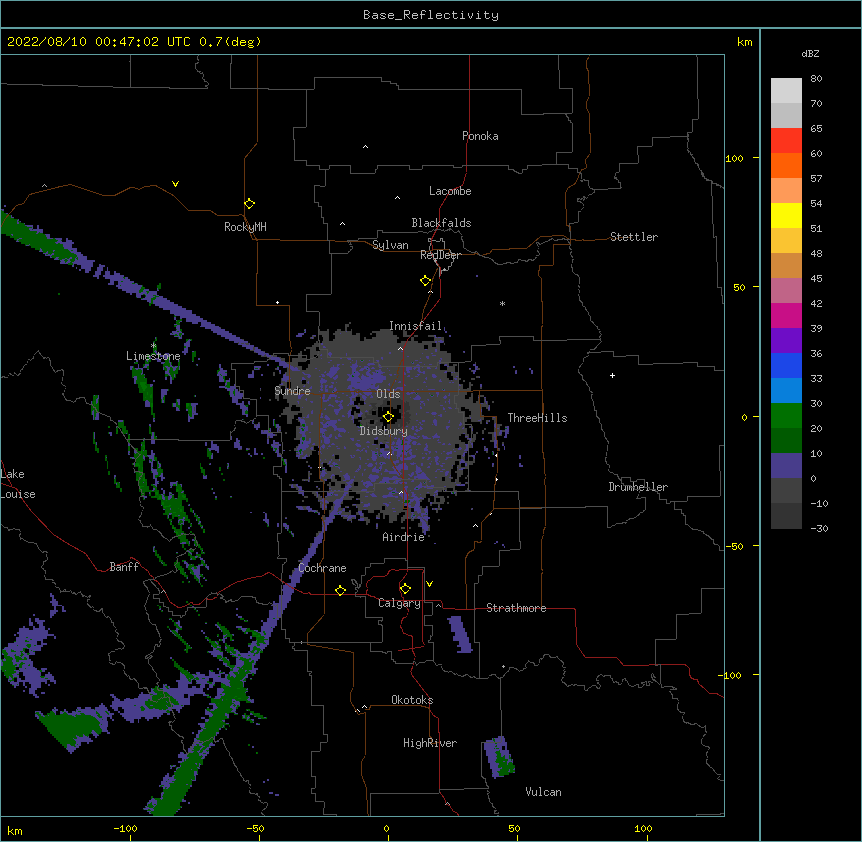Pick the slate purple 0-10 dBZ legend swatch
862x842 pixels.
click(786, 466)
